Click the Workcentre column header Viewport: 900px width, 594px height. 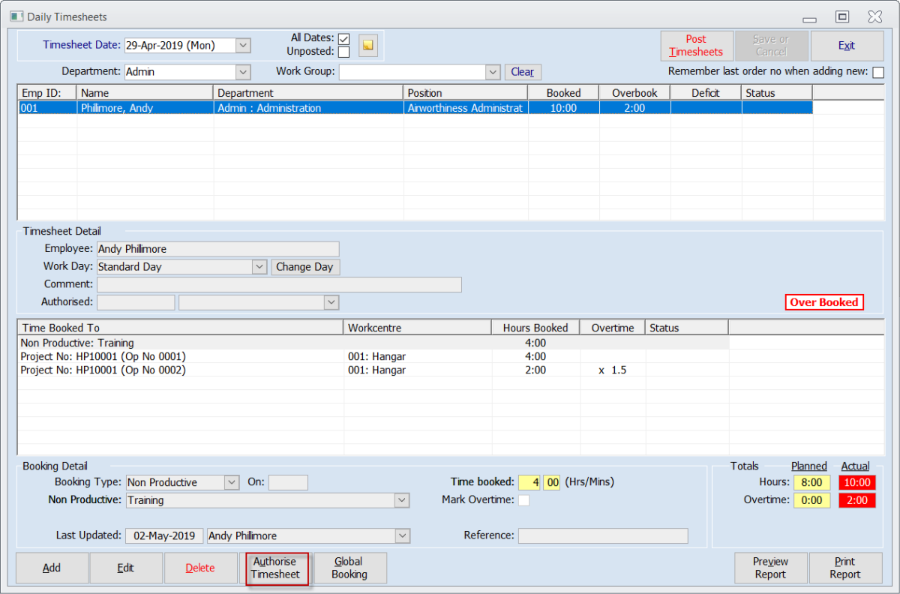point(418,328)
